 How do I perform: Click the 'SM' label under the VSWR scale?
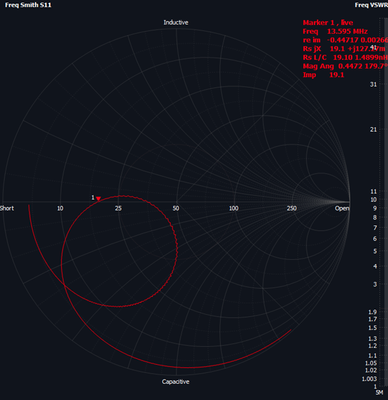coord(379,393)
